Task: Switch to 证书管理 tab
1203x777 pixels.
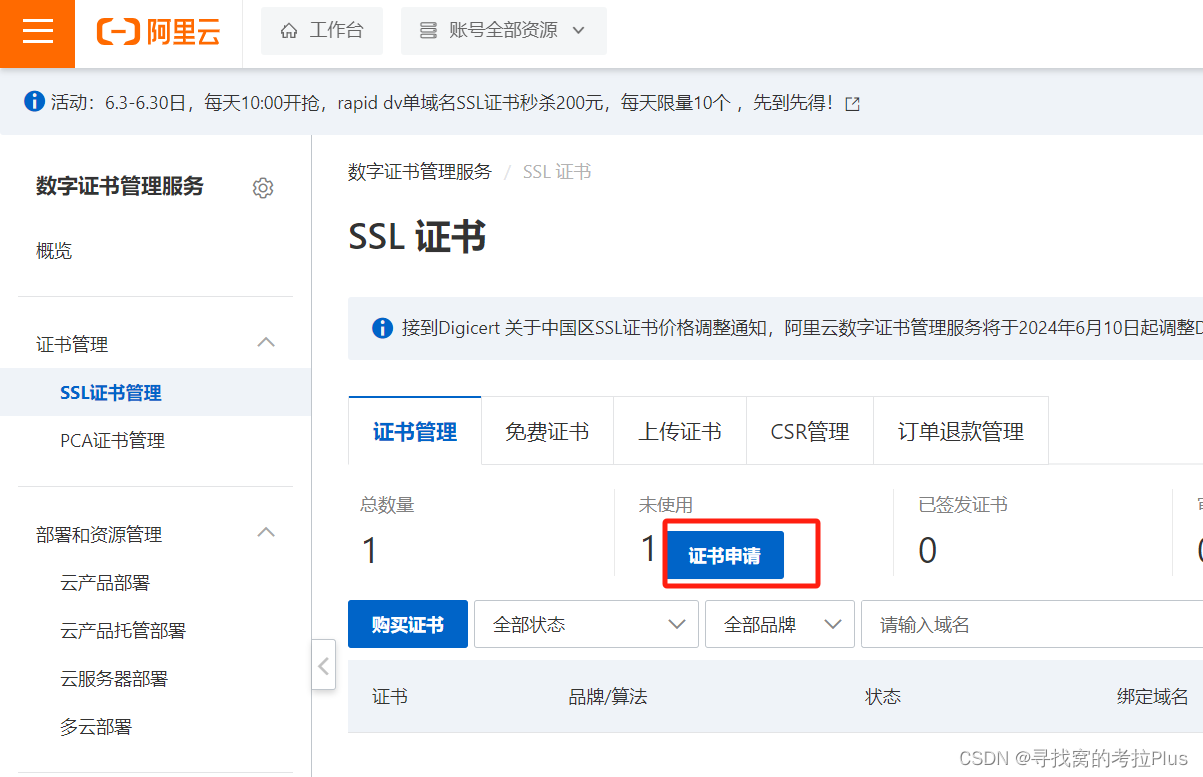Action: 415,431
